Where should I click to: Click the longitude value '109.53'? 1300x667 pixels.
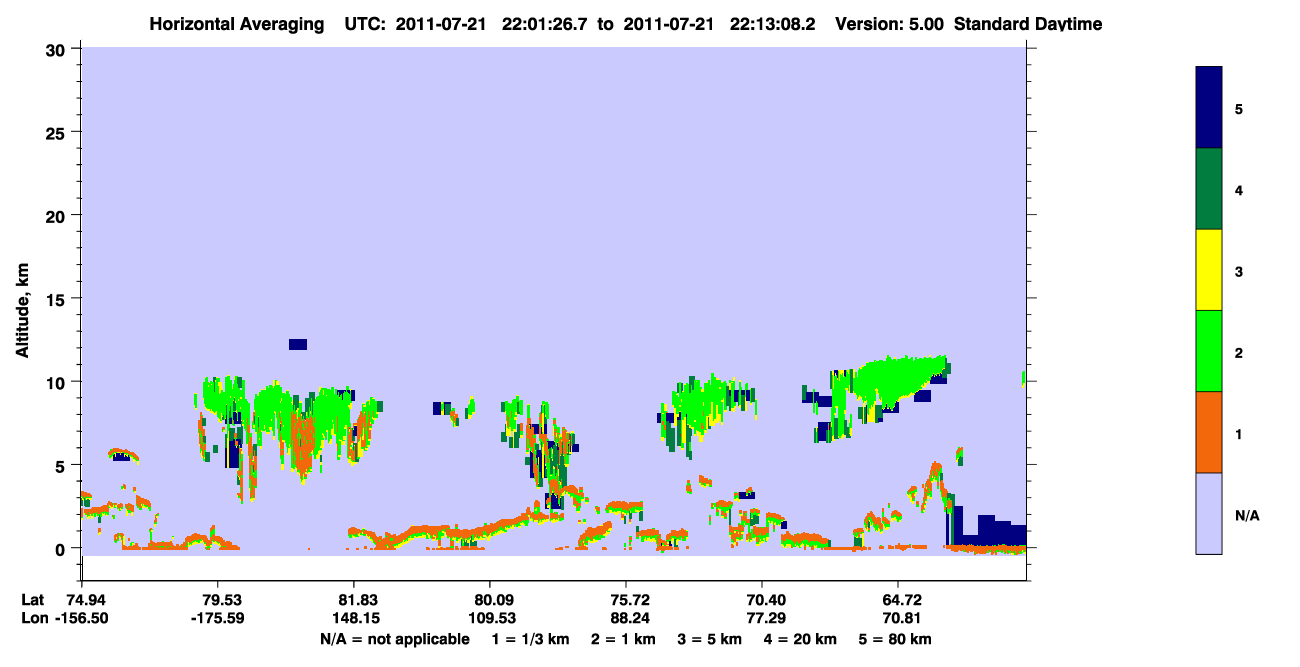click(x=490, y=618)
